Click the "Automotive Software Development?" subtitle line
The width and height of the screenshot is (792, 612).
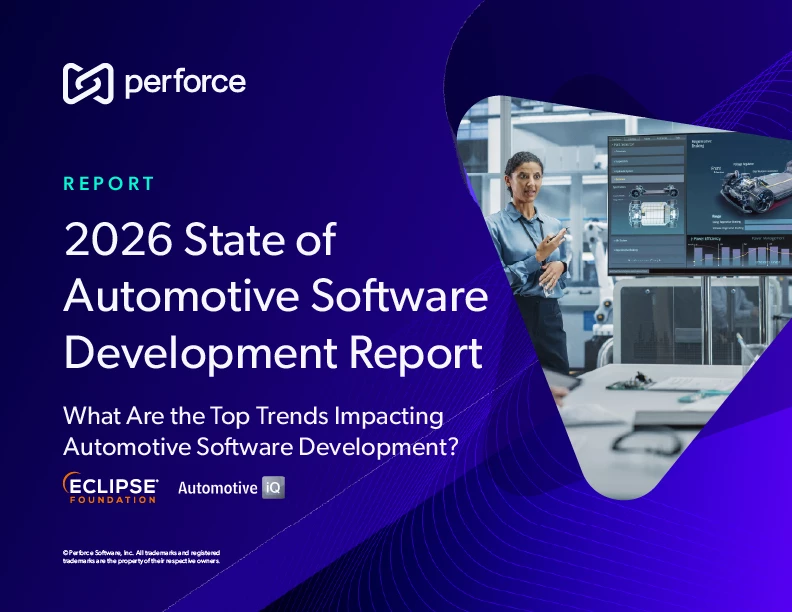(x=260, y=447)
